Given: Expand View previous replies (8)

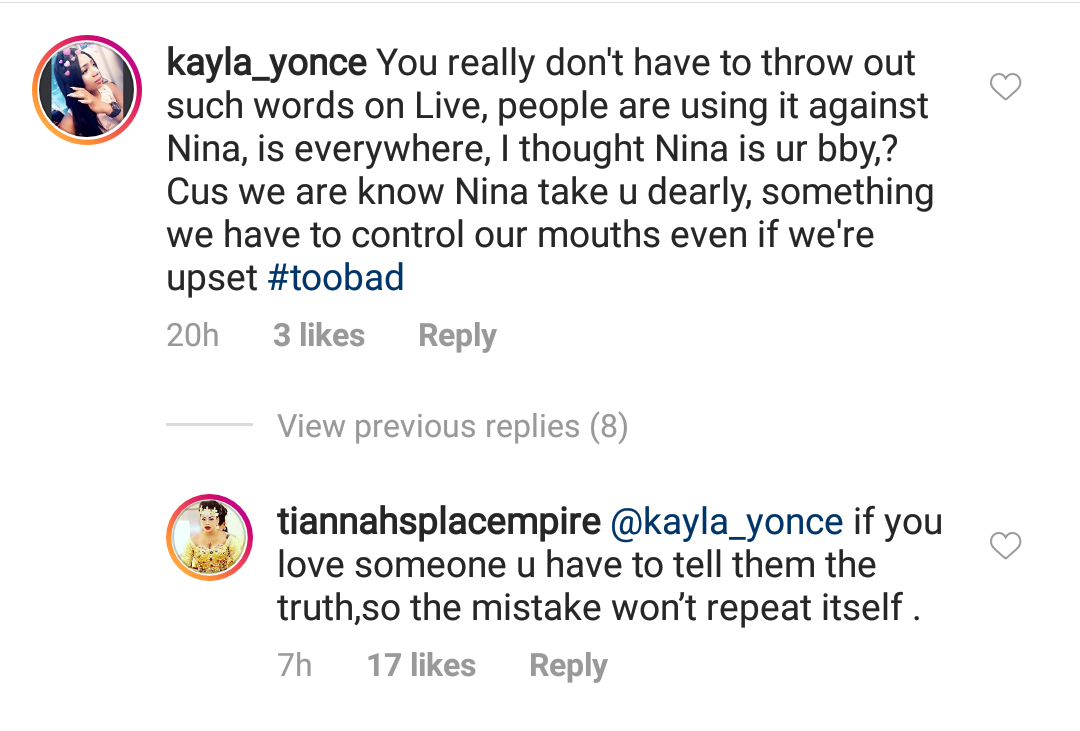Looking at the screenshot, I should (x=452, y=427).
